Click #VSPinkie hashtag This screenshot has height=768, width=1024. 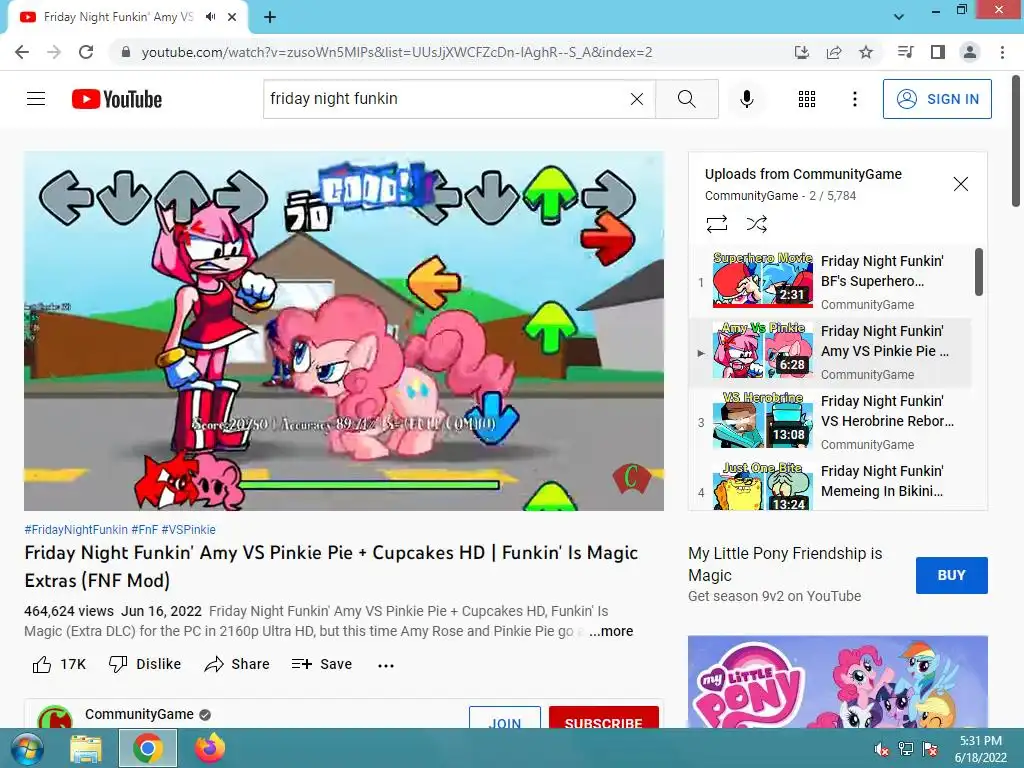click(x=188, y=530)
